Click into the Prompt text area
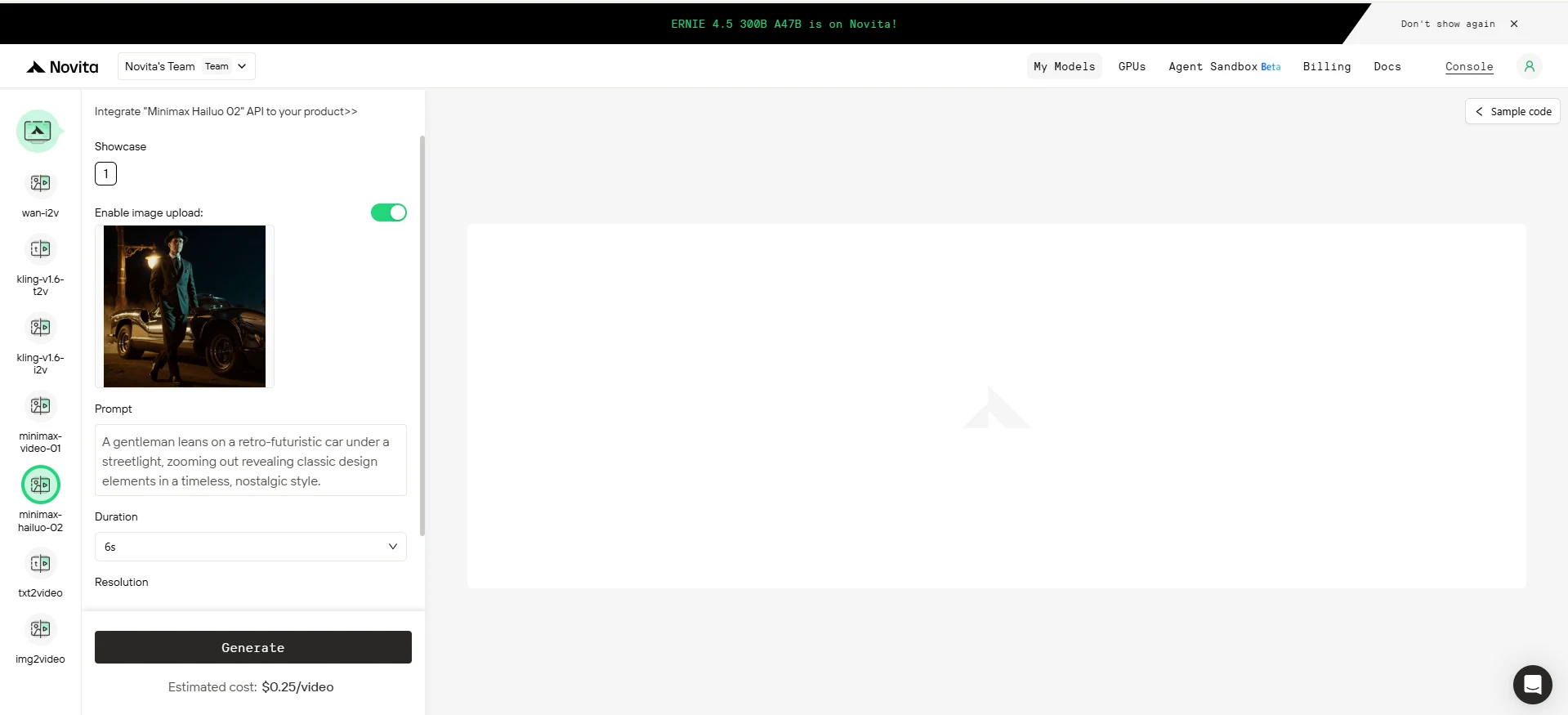1568x715 pixels. [x=251, y=460]
